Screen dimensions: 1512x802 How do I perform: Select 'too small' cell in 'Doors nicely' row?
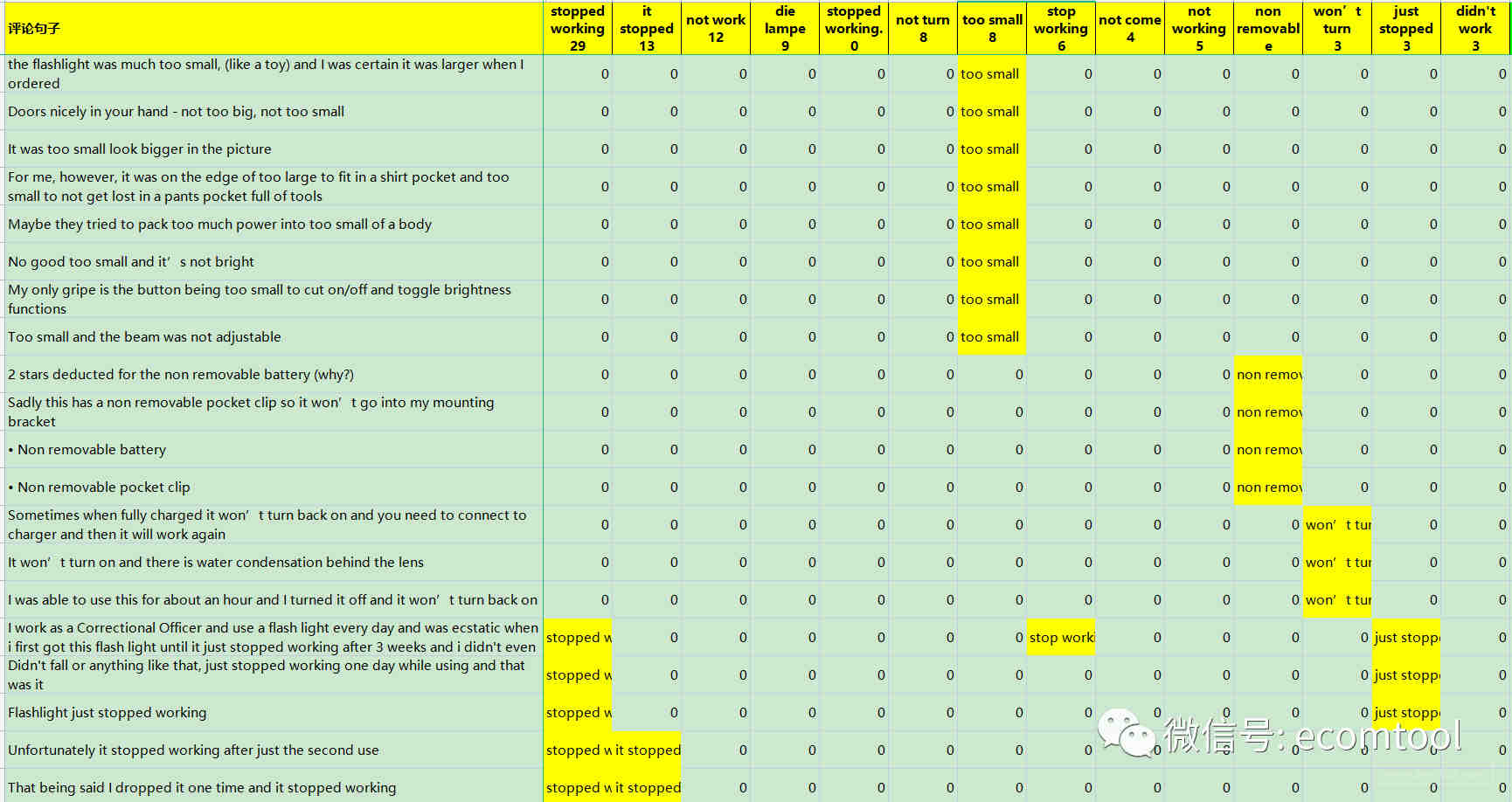[x=992, y=111]
